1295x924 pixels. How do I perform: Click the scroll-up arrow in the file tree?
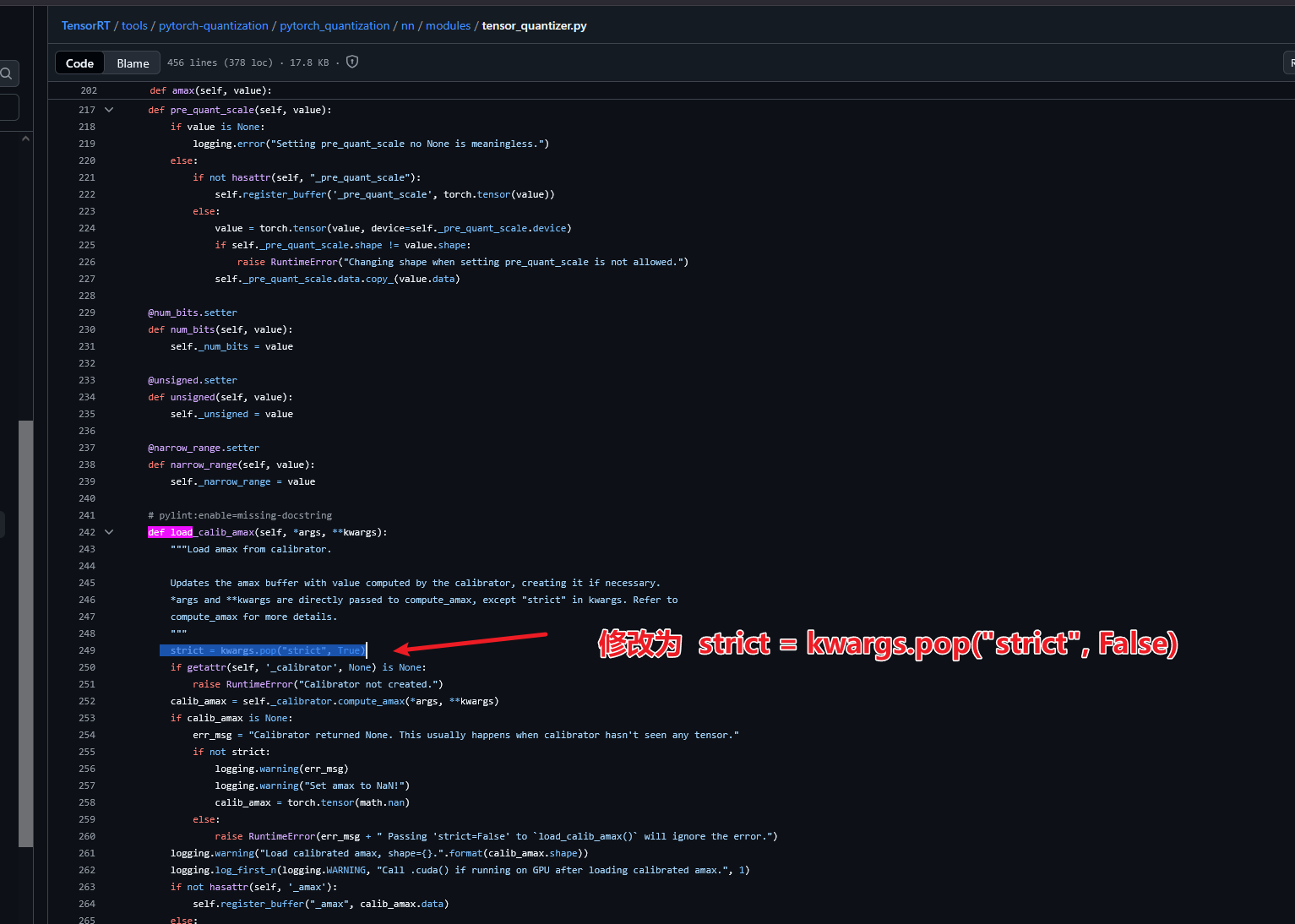[25, 139]
